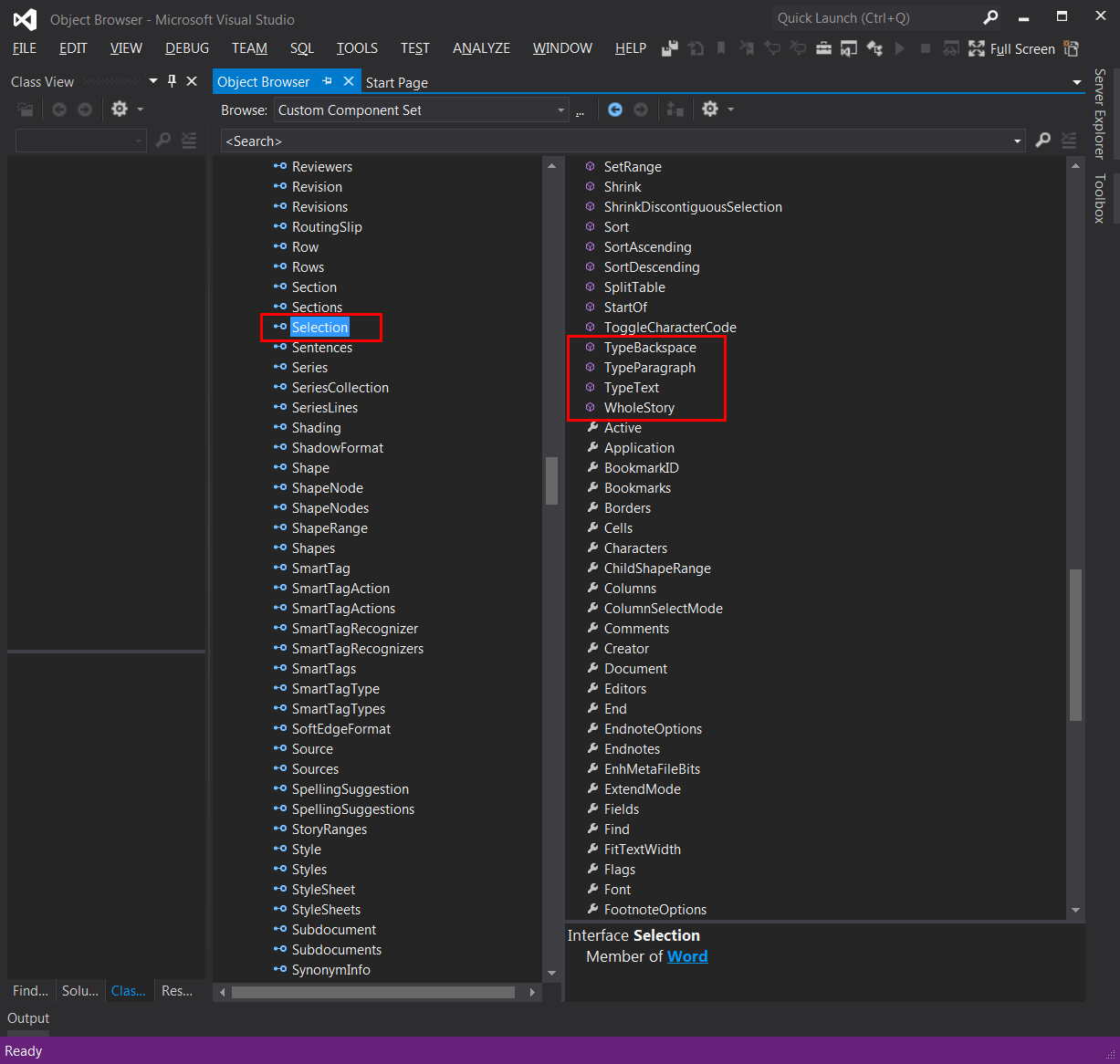This screenshot has height=1064, width=1120.
Task: Click the Object Browser back arrow
Action: click(615, 110)
